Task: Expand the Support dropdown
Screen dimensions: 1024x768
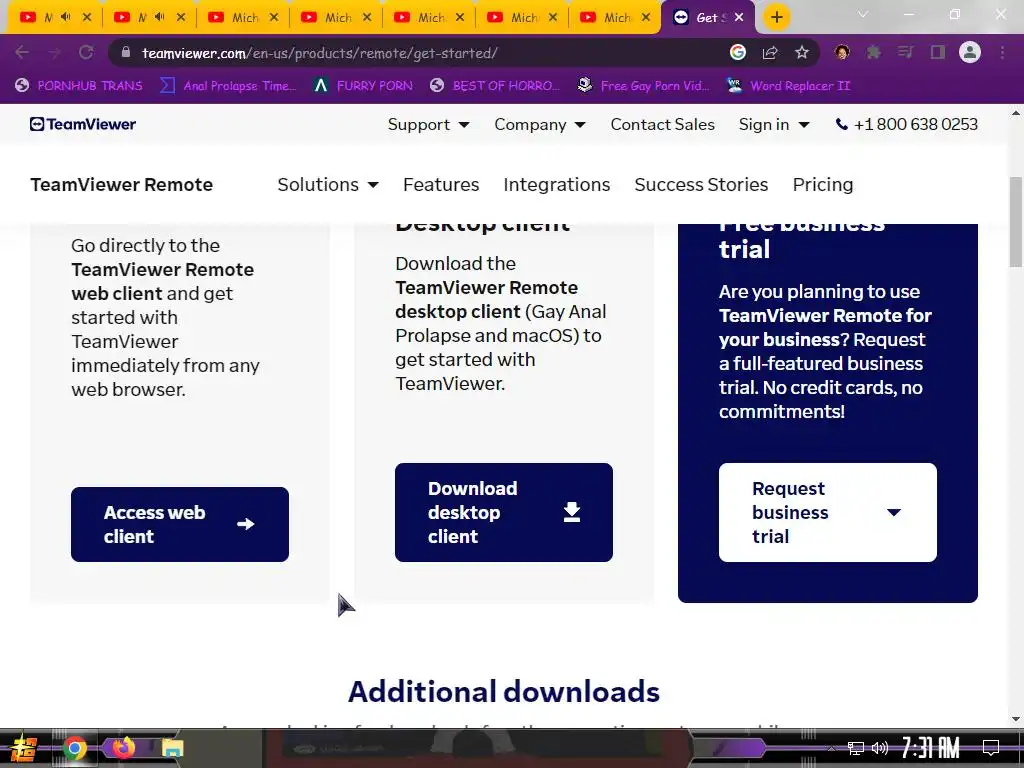Action: point(428,124)
